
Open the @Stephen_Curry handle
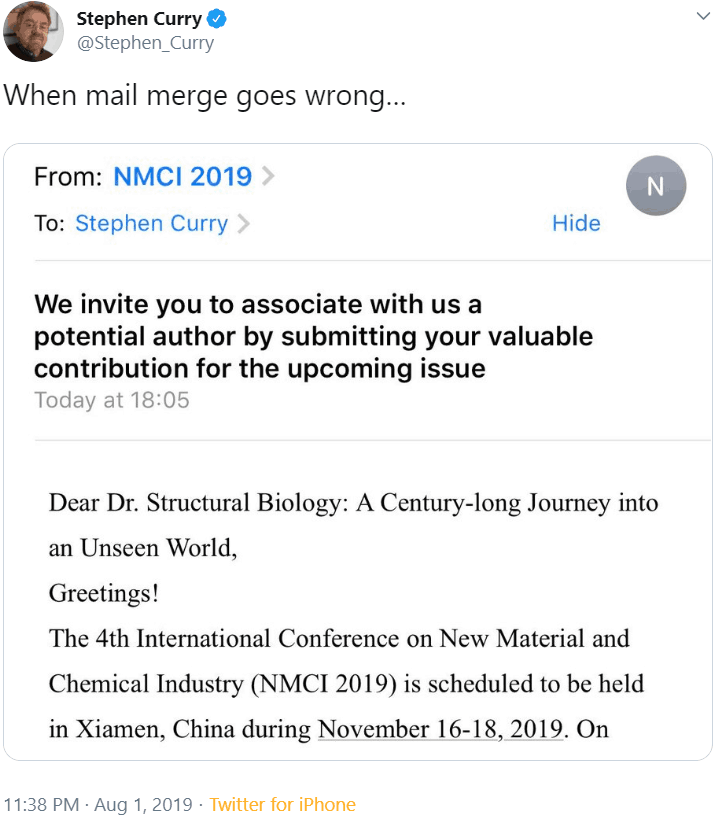145,43
